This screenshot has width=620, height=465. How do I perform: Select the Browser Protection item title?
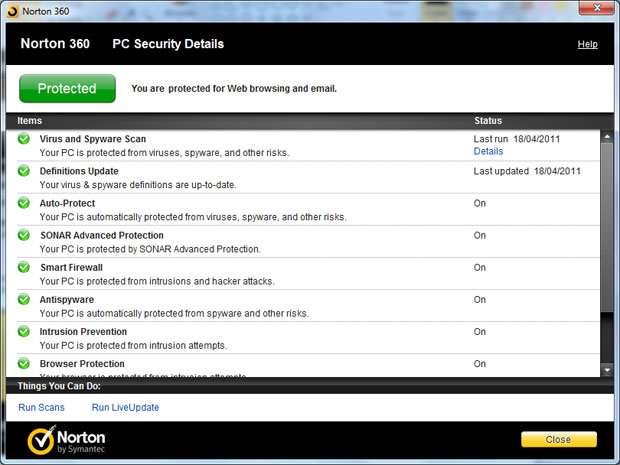click(x=82, y=364)
